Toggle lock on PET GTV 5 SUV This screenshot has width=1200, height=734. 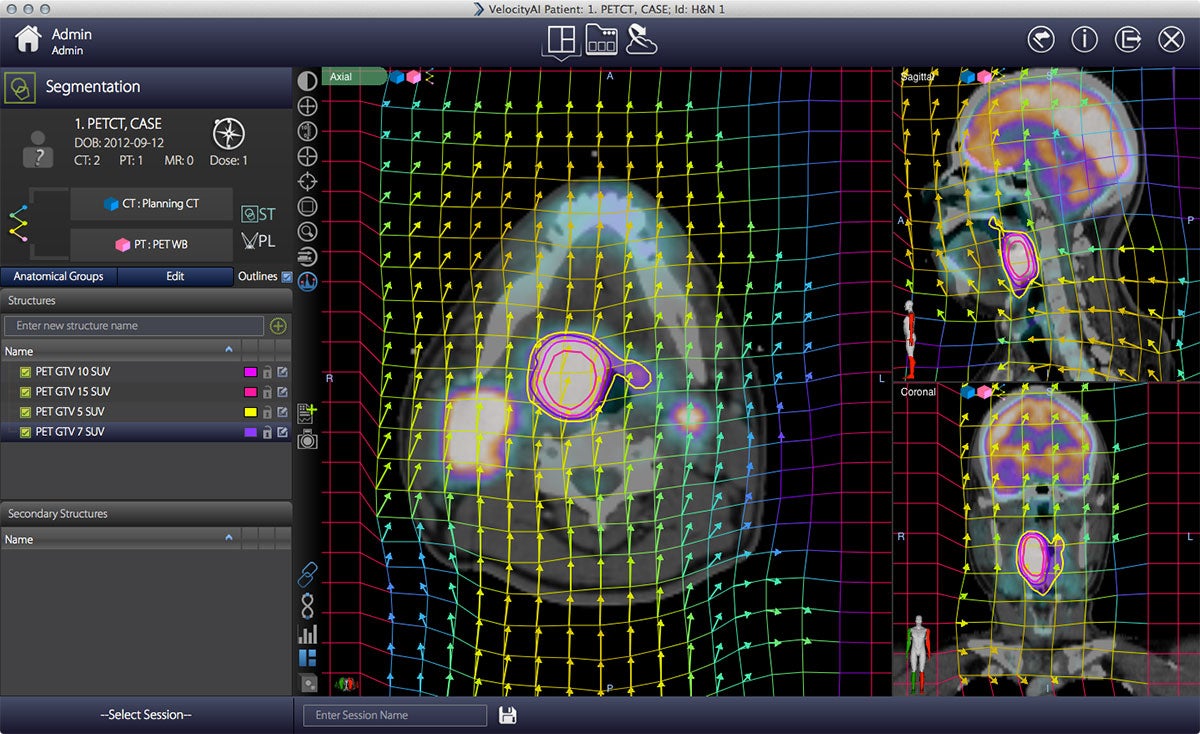tap(267, 412)
